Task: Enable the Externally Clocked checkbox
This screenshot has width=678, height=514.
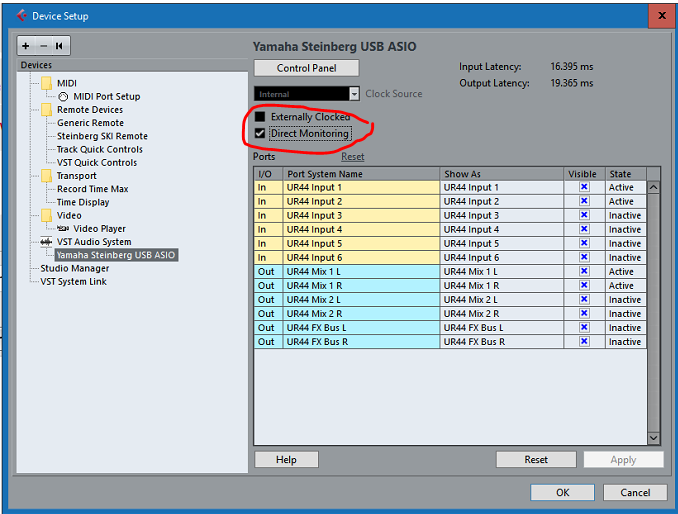Action: 260,116
